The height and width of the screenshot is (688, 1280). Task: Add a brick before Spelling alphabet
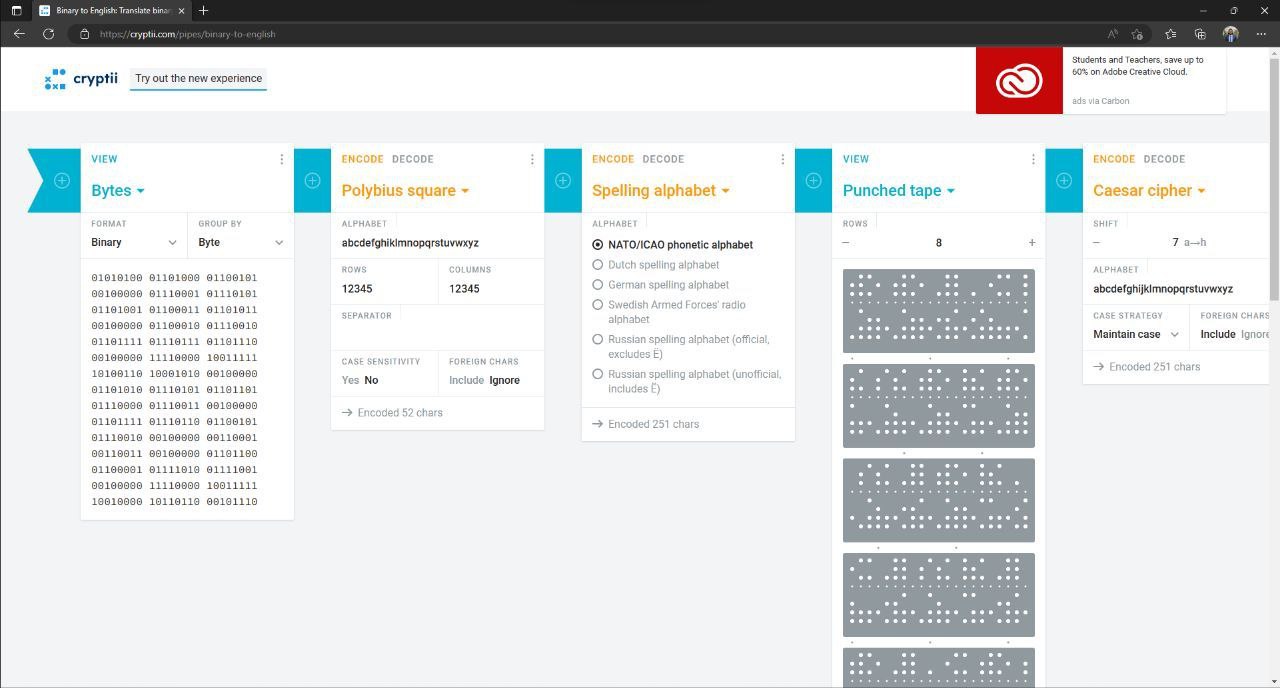(563, 181)
